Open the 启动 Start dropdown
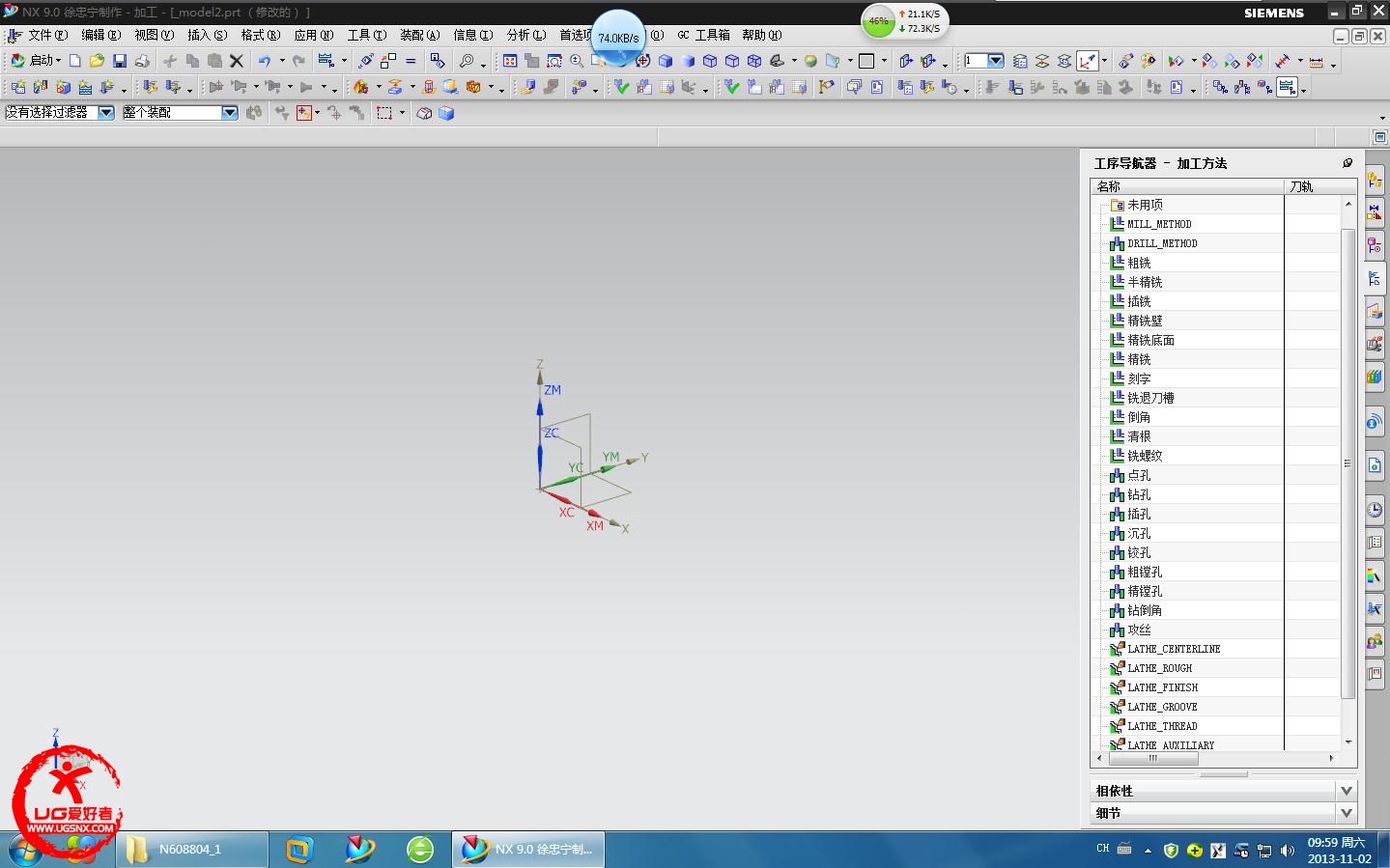The width and height of the screenshot is (1390, 868). point(36,60)
